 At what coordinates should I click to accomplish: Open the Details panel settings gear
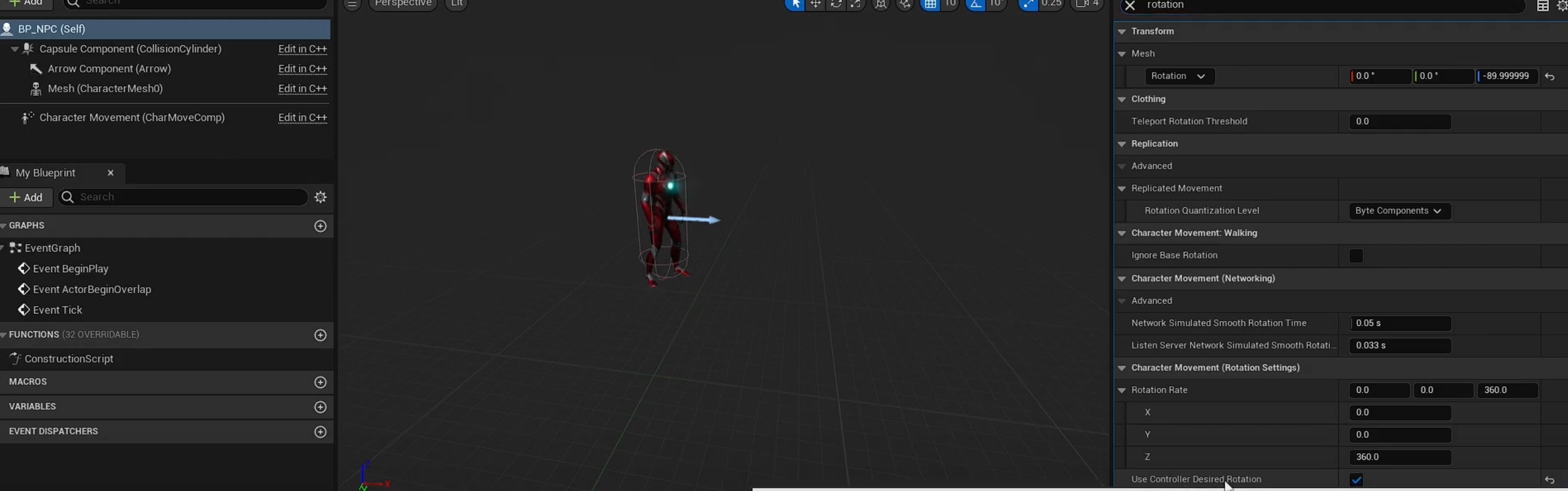pyautogui.click(x=1562, y=6)
